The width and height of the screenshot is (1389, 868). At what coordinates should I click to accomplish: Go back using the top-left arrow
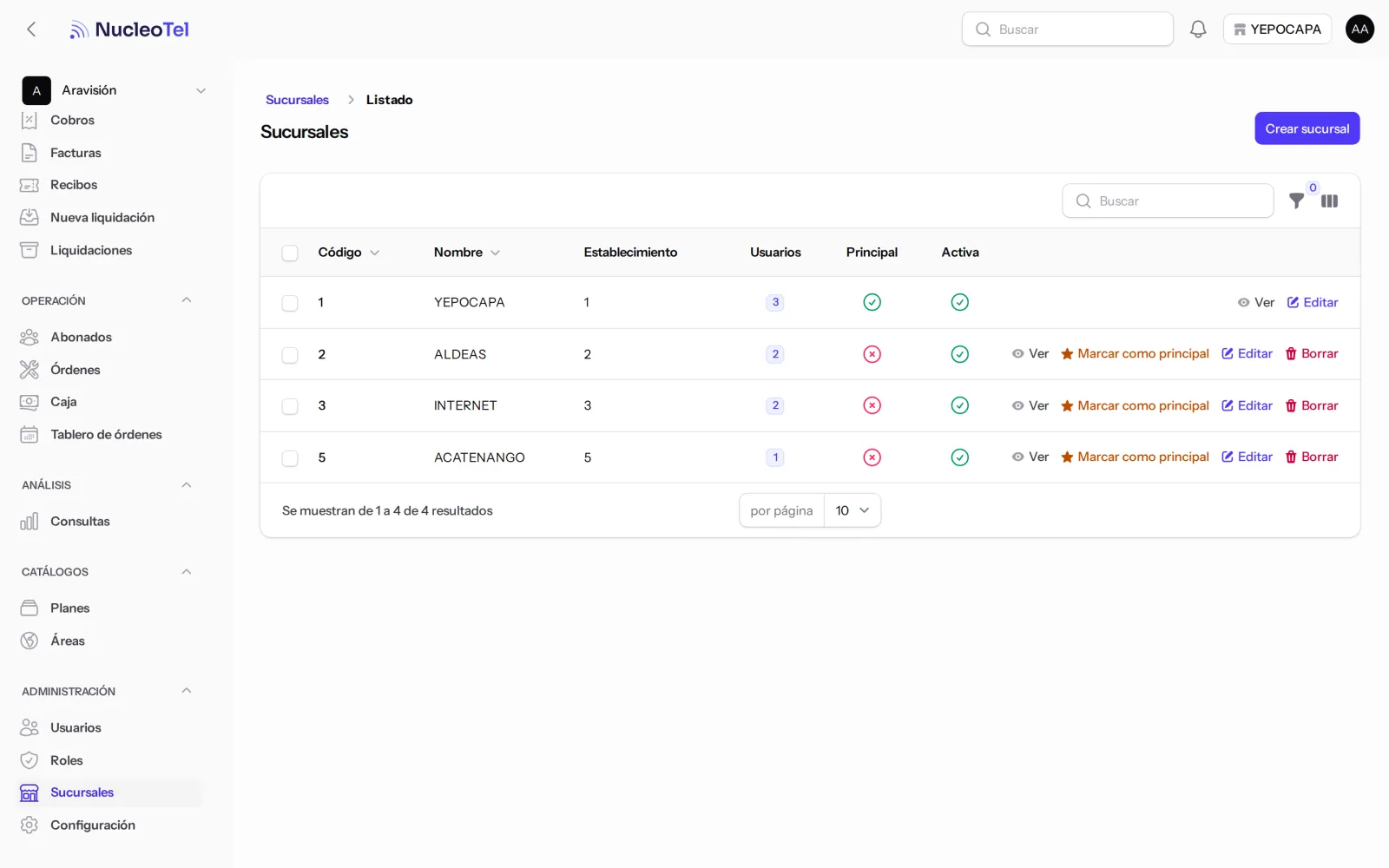[31, 30]
